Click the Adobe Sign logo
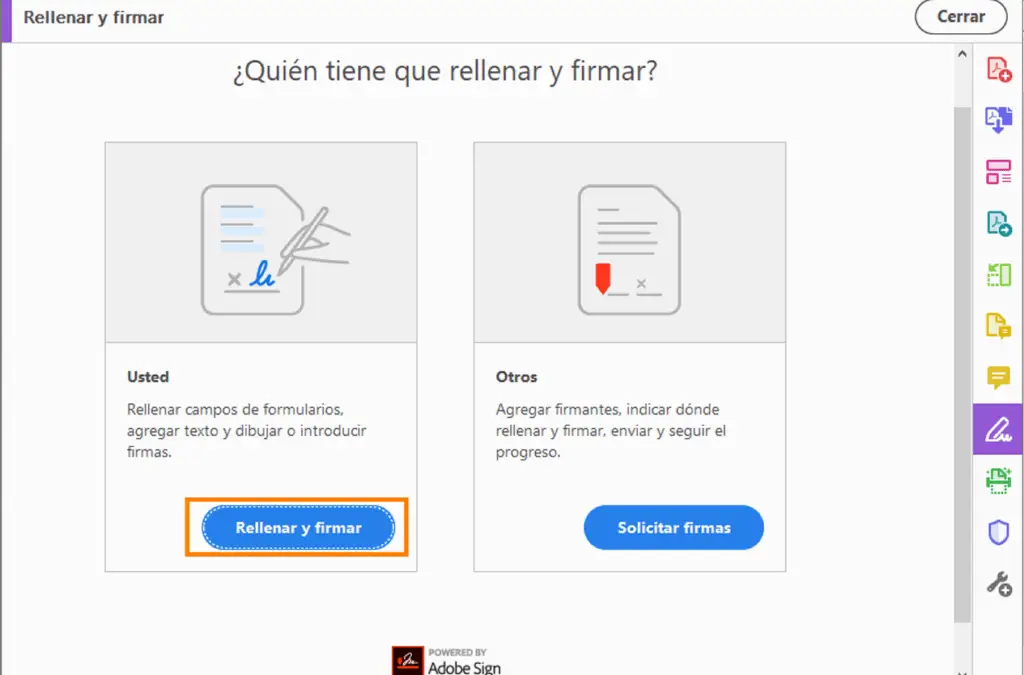Screen dimensions: 1024x675 pos(447,661)
